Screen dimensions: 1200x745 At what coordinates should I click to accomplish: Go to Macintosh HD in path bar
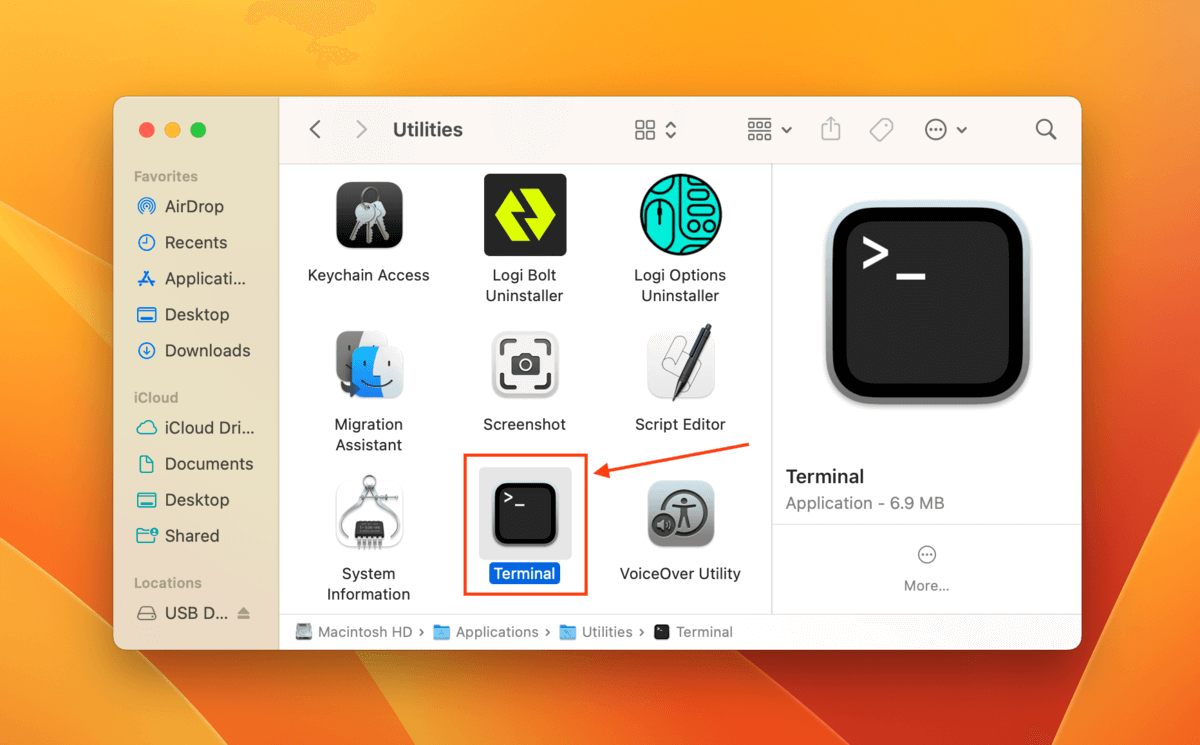[x=355, y=632]
